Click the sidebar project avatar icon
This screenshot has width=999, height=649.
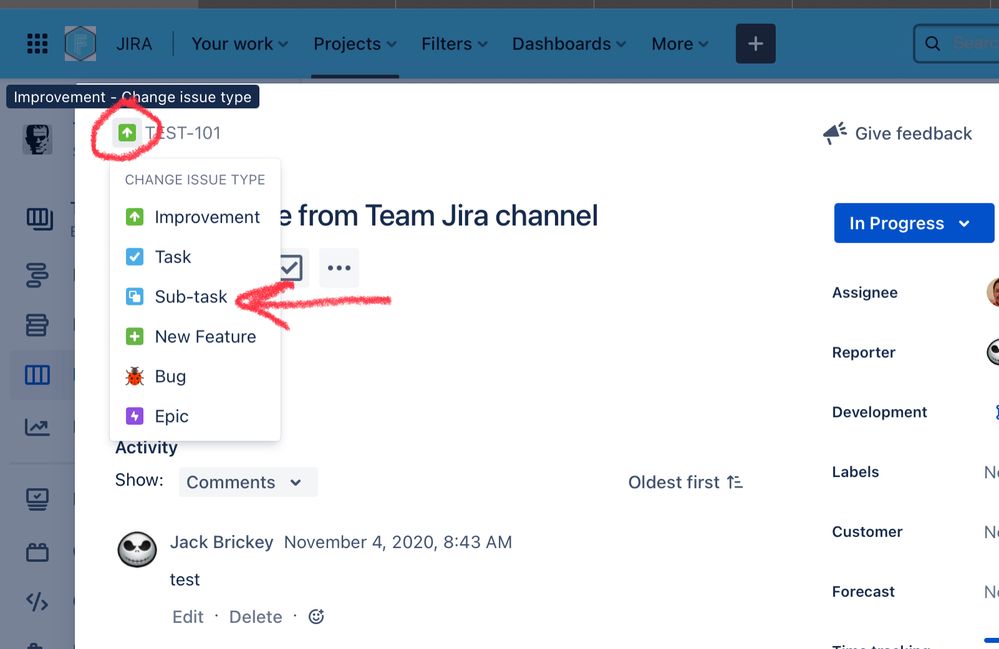(x=37, y=139)
